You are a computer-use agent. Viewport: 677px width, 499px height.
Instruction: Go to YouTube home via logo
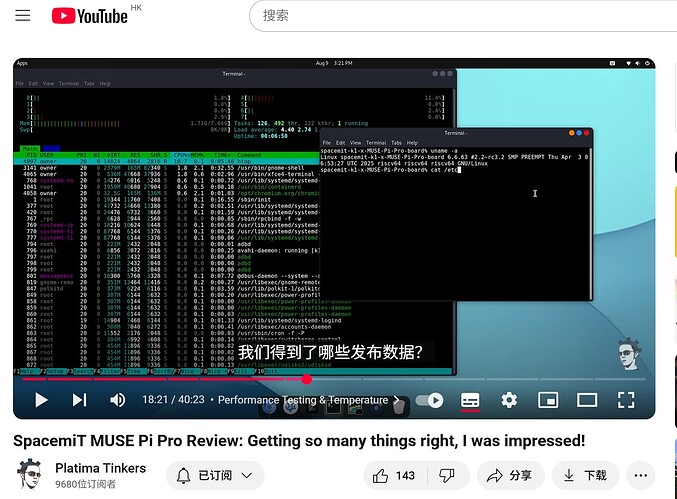point(89,16)
